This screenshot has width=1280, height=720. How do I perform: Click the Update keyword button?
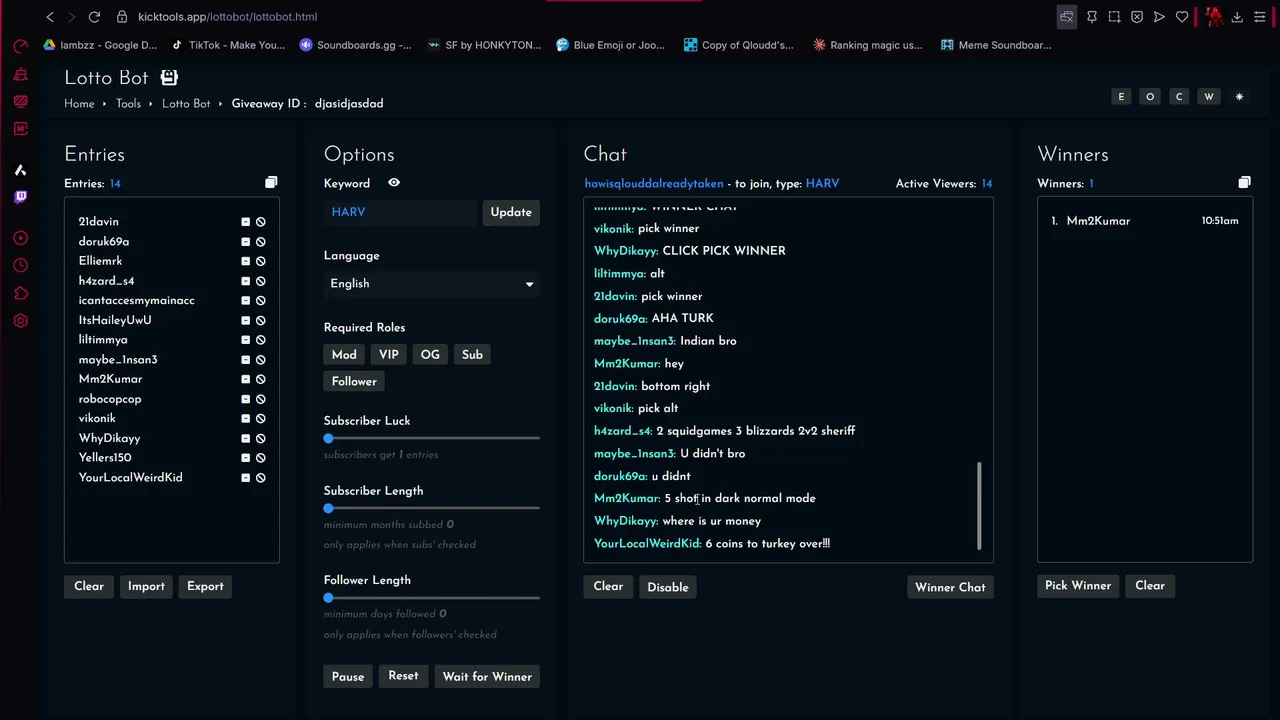tap(511, 212)
